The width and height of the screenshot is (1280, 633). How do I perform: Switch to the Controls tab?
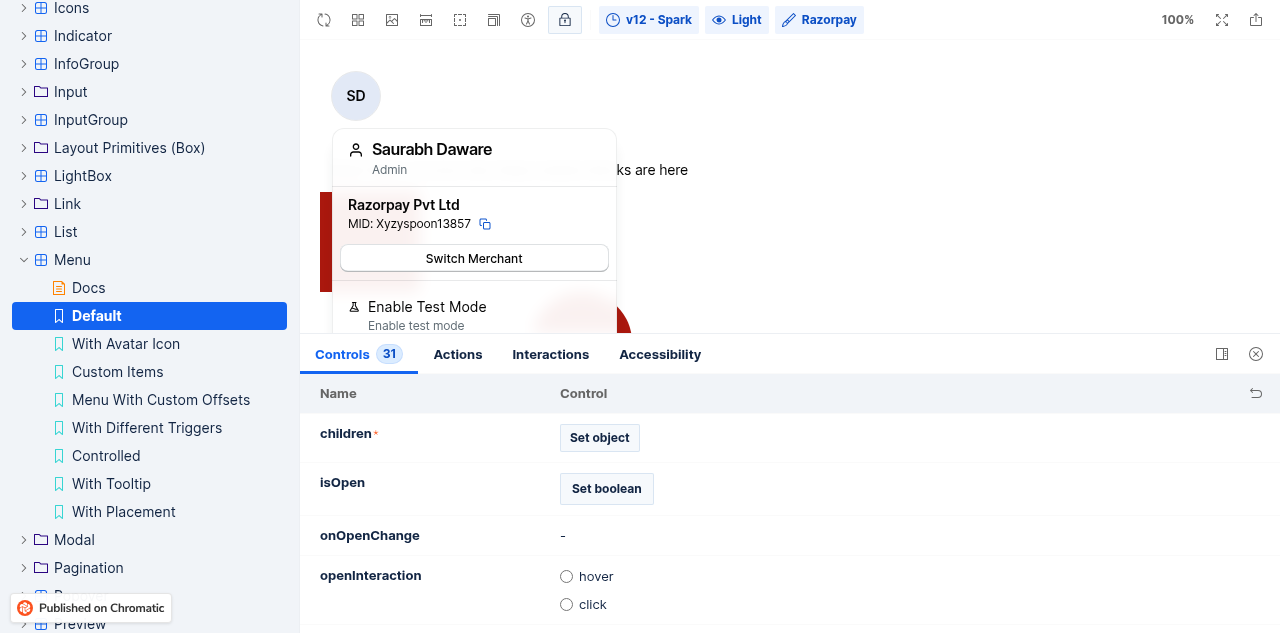(x=359, y=354)
